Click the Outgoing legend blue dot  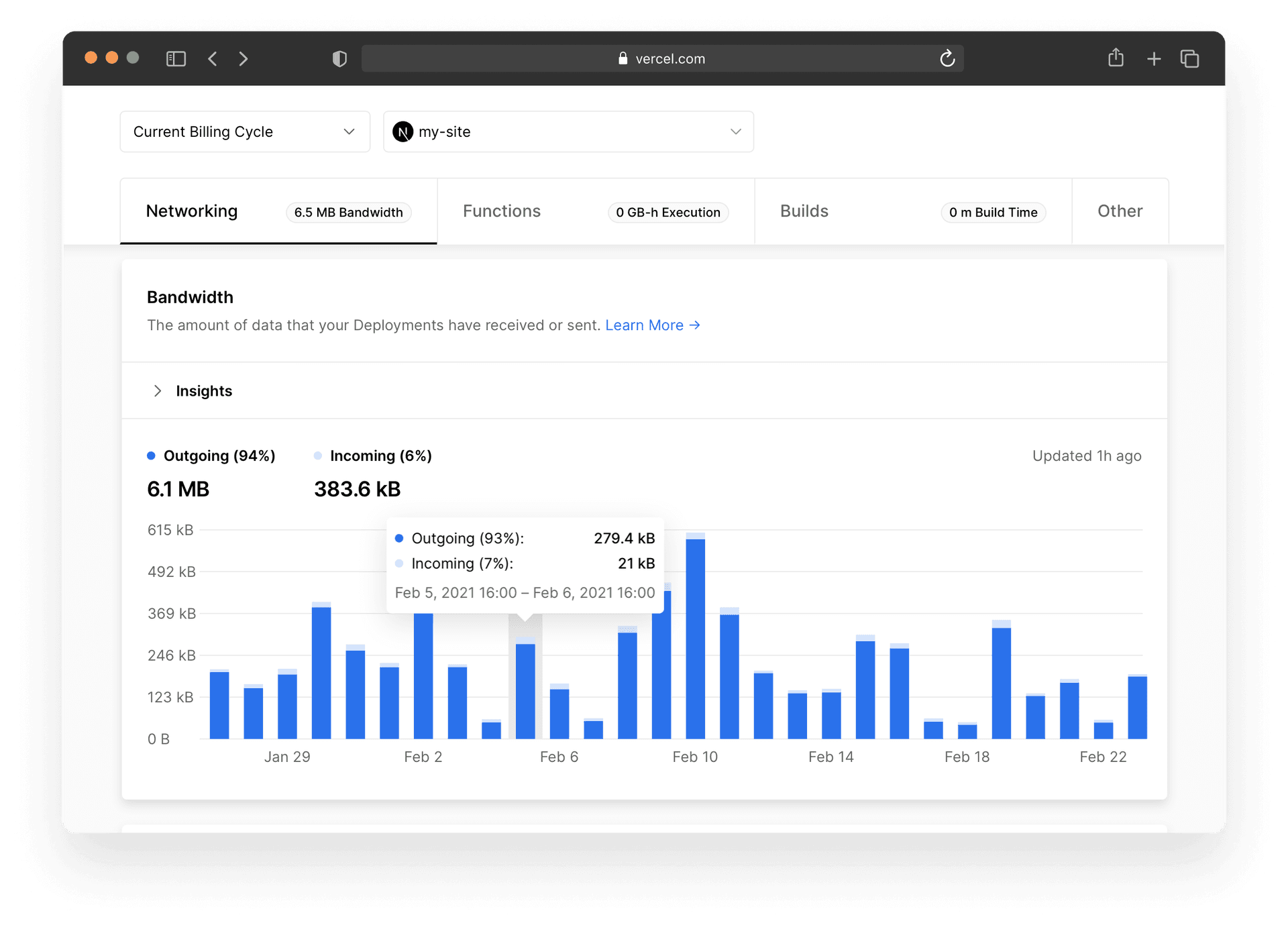click(151, 456)
